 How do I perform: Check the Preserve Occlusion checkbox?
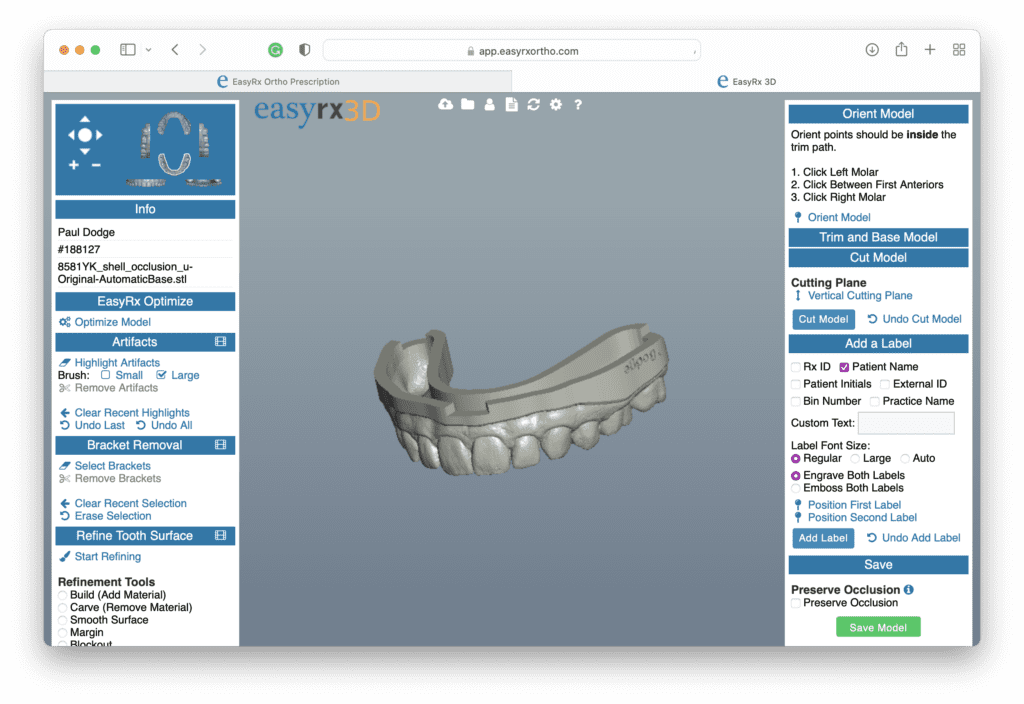tap(796, 603)
